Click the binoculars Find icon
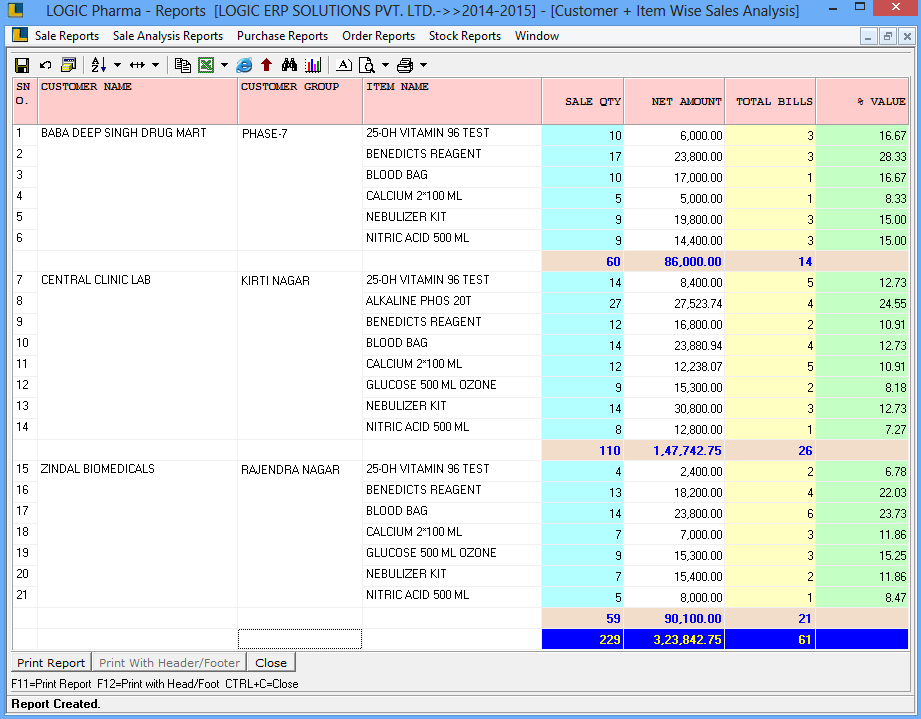Image resolution: width=921 pixels, height=719 pixels. click(x=289, y=65)
